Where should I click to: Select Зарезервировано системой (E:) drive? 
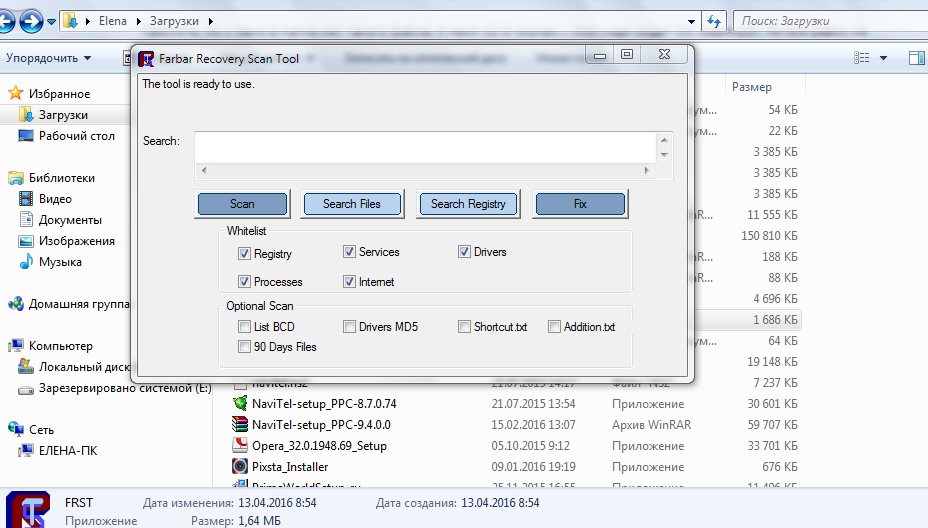[x=125, y=388]
